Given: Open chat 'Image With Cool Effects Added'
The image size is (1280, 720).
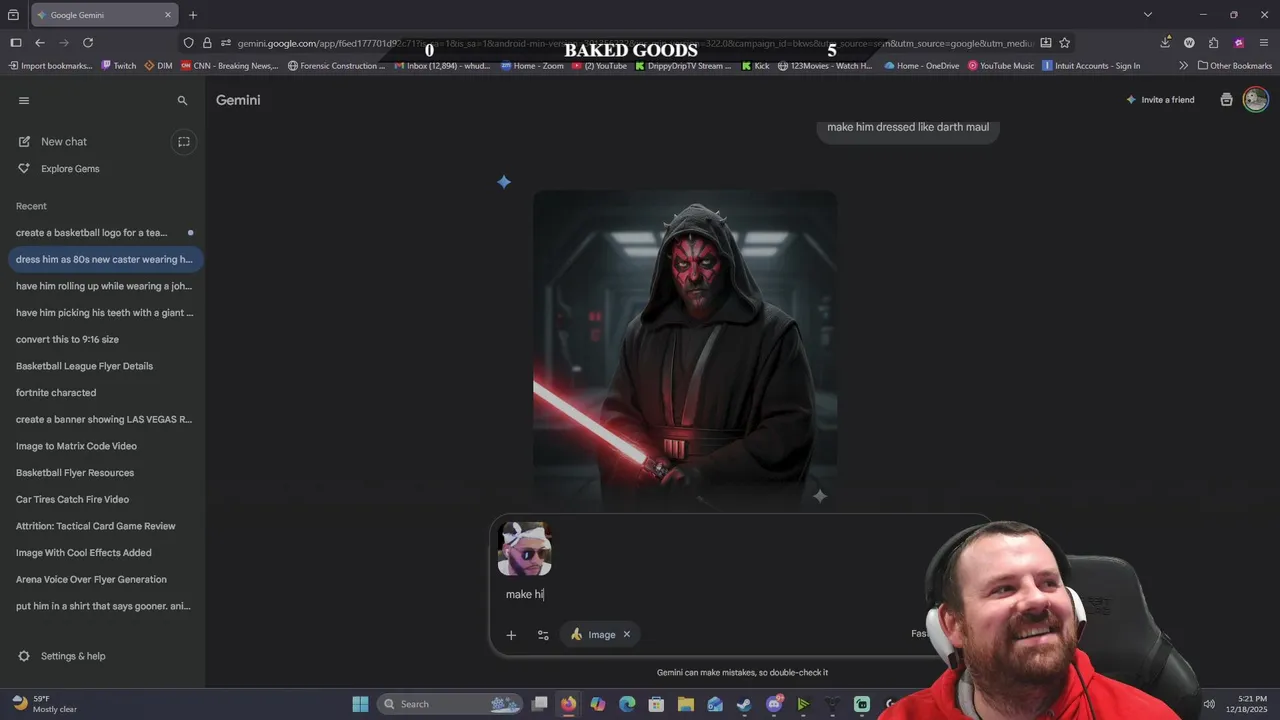Looking at the screenshot, I should 84,553.
